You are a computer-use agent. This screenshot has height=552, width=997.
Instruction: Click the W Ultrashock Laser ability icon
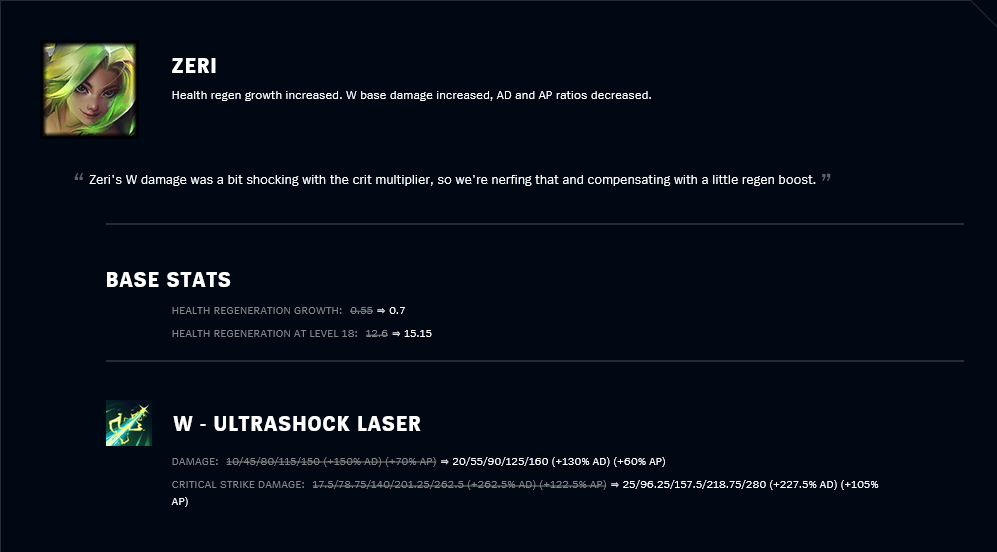128,423
